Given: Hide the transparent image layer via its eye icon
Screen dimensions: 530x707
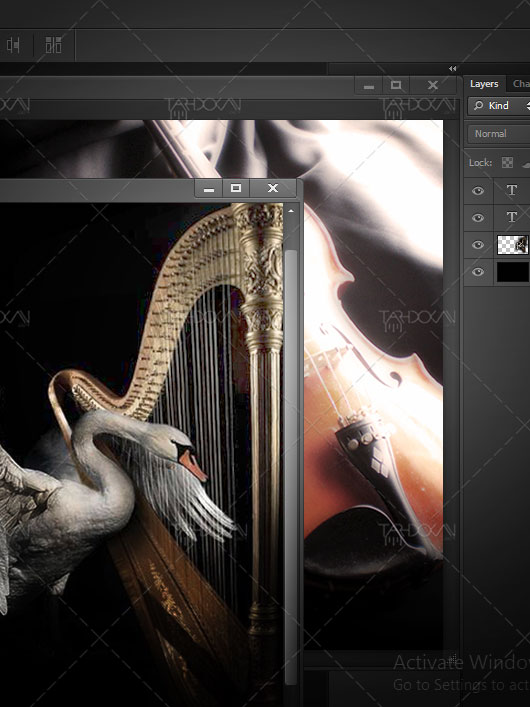Looking at the screenshot, I should click(478, 245).
